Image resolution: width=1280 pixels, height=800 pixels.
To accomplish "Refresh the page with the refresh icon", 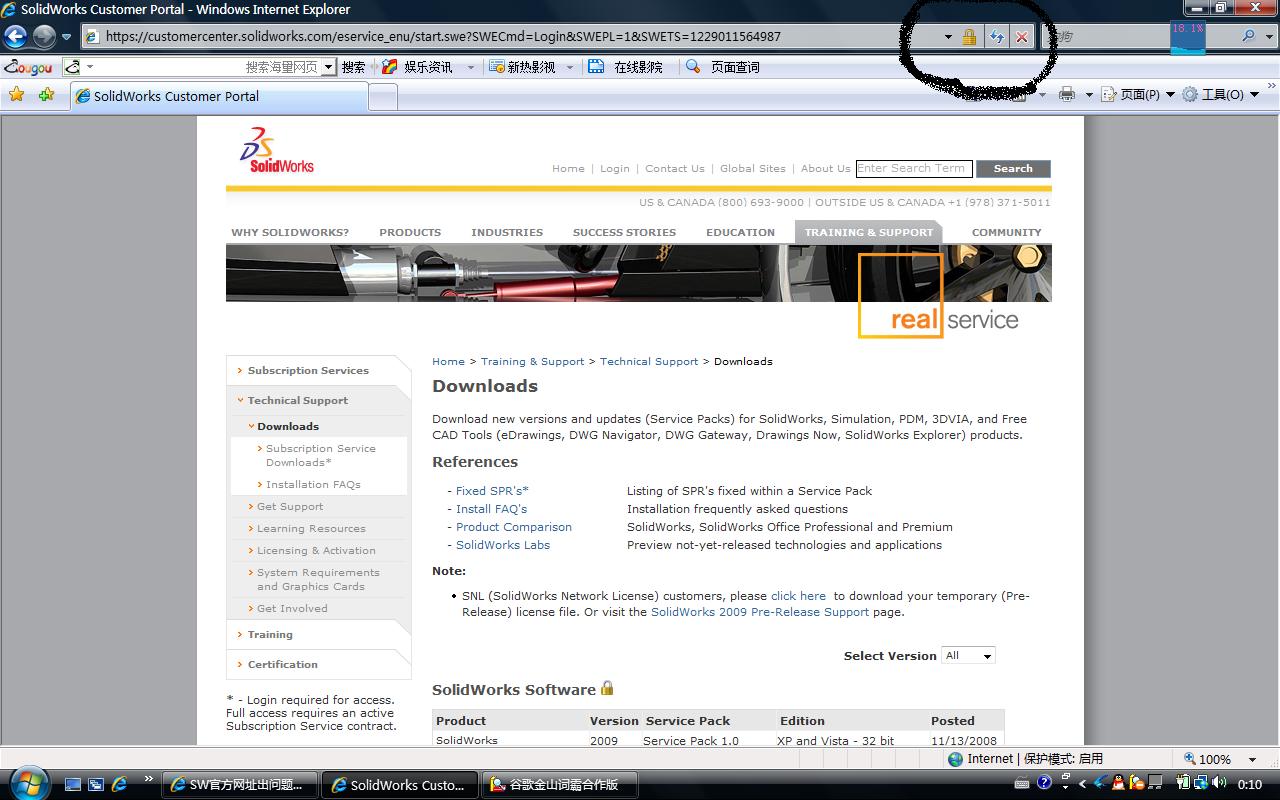I will pos(996,37).
